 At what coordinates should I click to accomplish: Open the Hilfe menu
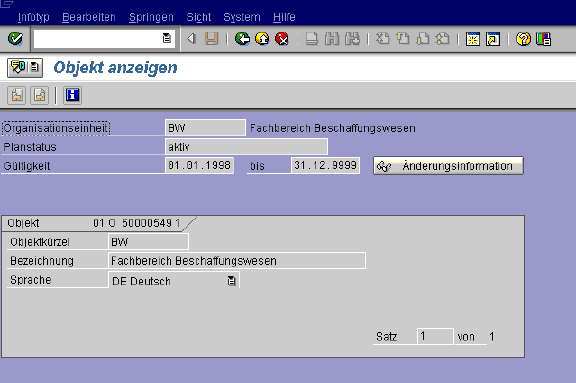click(284, 17)
